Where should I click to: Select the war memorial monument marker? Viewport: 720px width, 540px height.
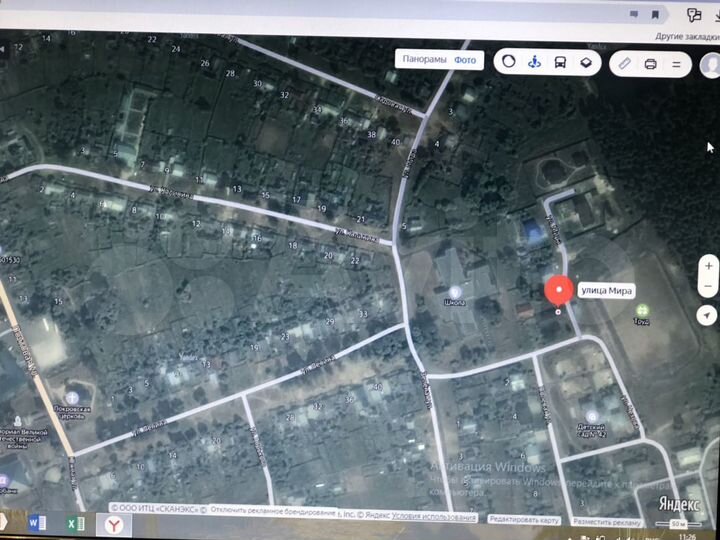click(x=17, y=421)
